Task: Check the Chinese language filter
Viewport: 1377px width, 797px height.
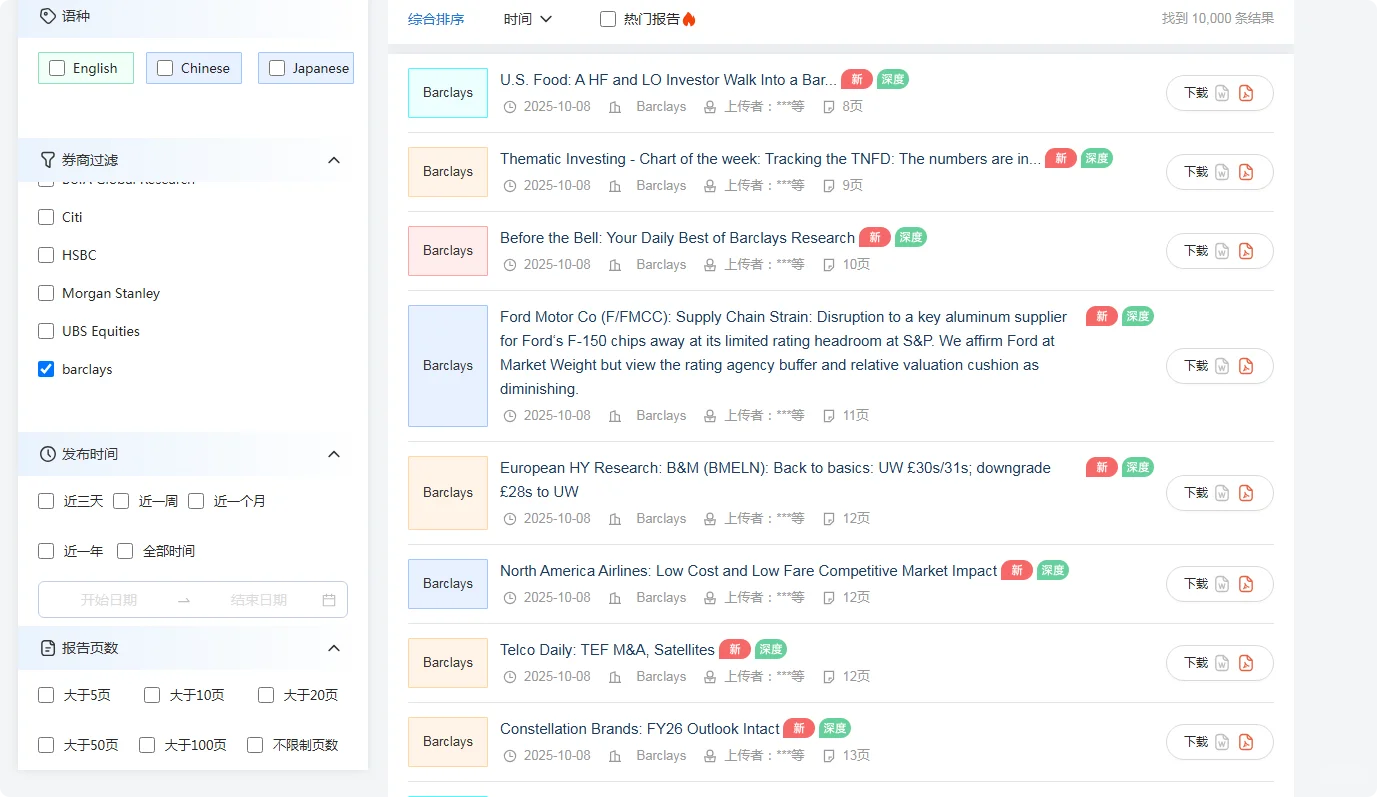Action: pos(165,68)
